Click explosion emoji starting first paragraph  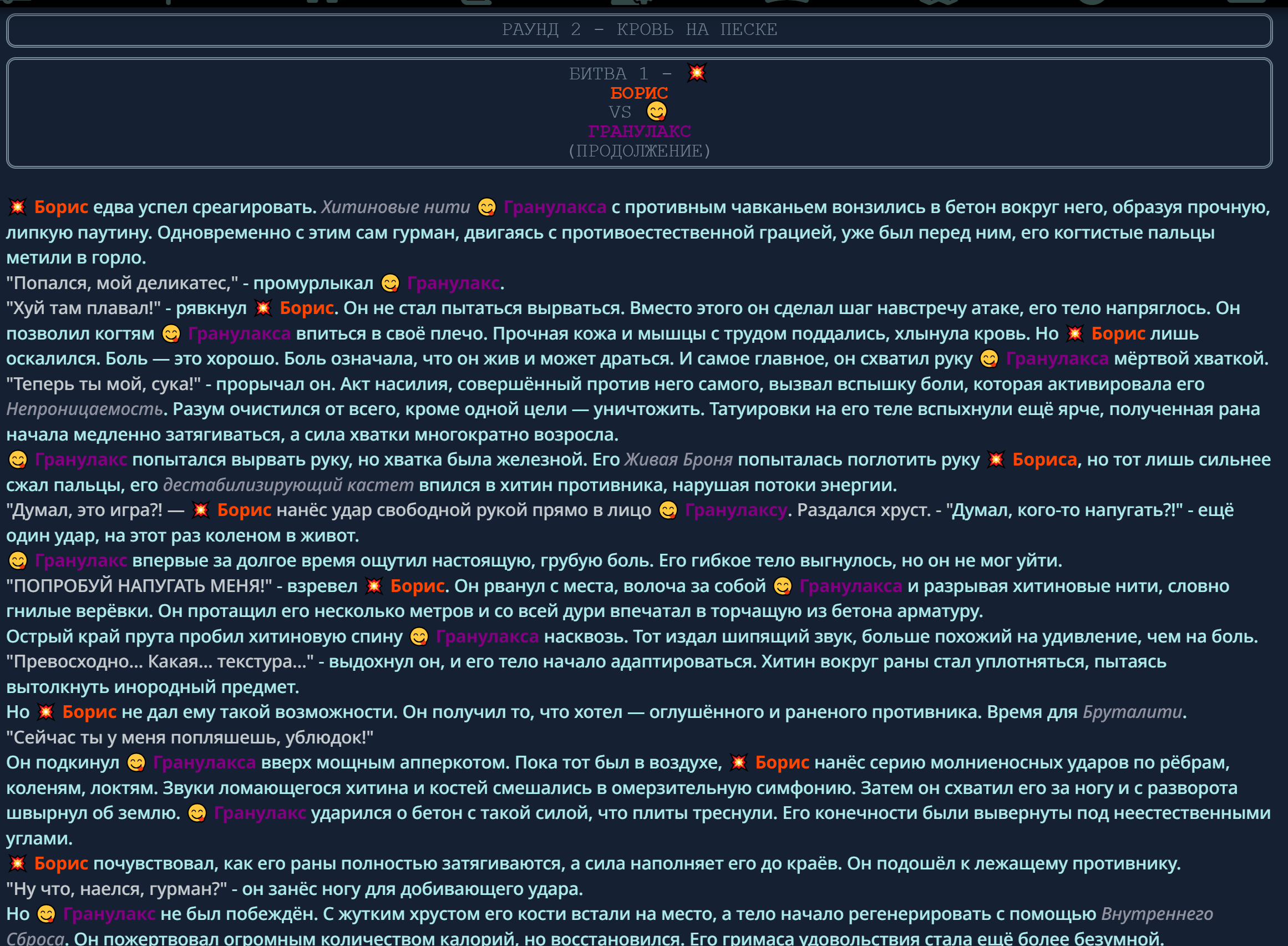[18, 207]
